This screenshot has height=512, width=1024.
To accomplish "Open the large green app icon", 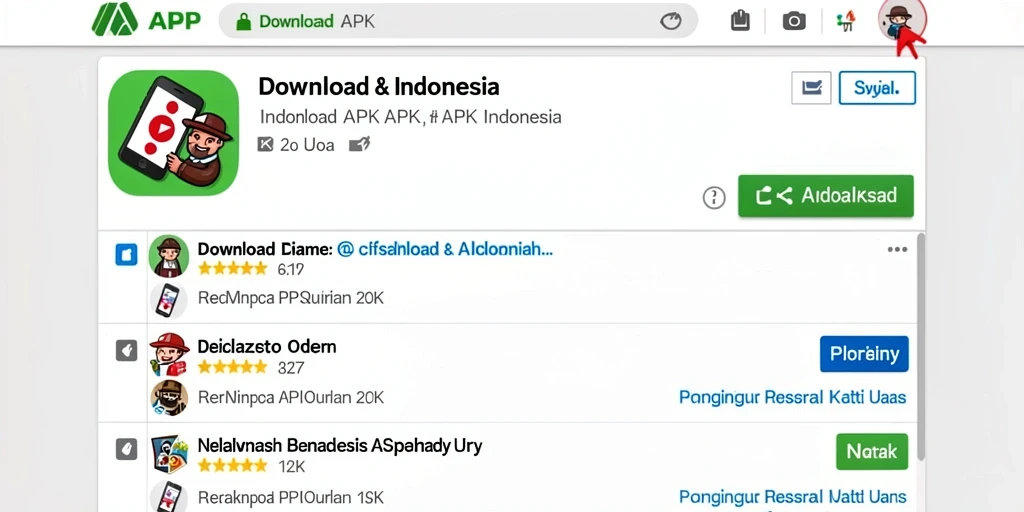I will tap(174, 133).
